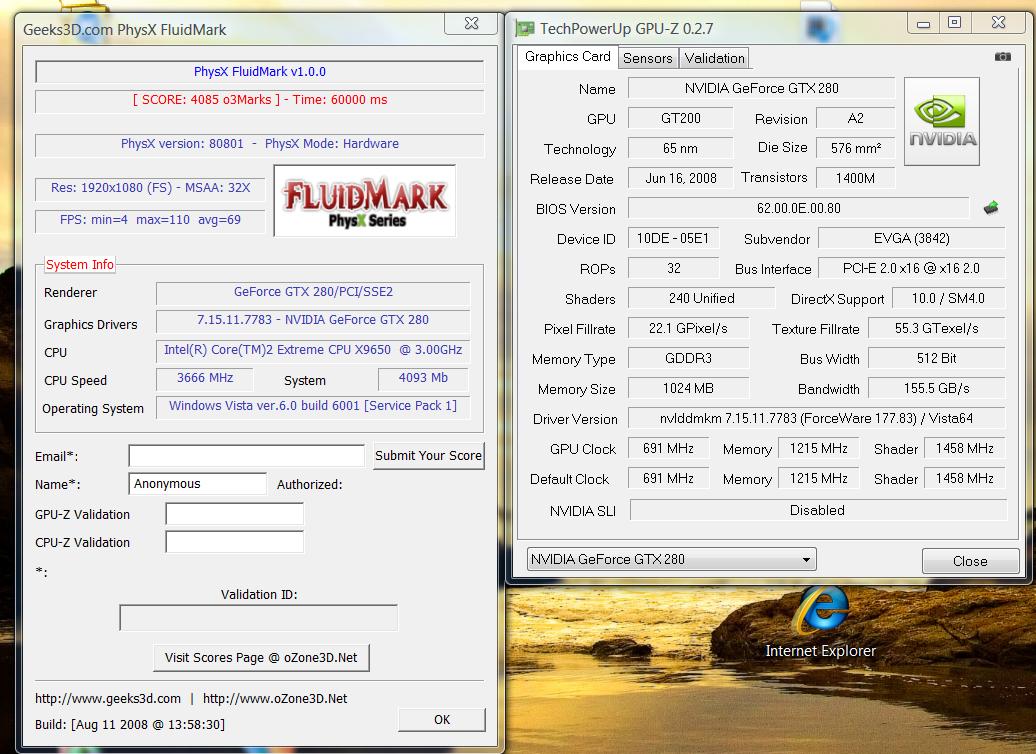Click the Device ID 10DE - 05E1
The width and height of the screenshot is (1036, 754).
pyautogui.click(x=673, y=239)
